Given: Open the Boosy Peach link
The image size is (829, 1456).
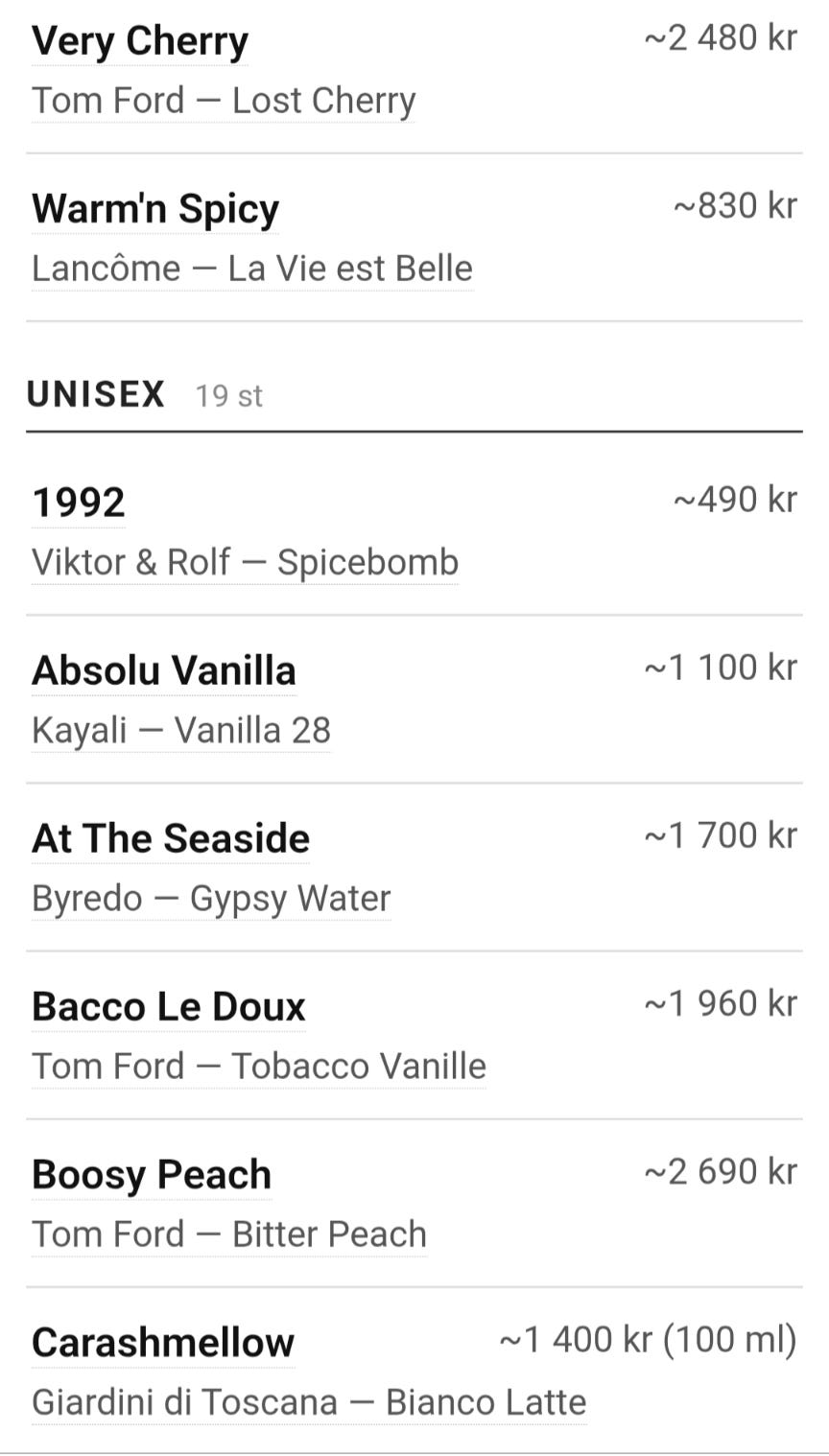Looking at the screenshot, I should click(152, 1175).
